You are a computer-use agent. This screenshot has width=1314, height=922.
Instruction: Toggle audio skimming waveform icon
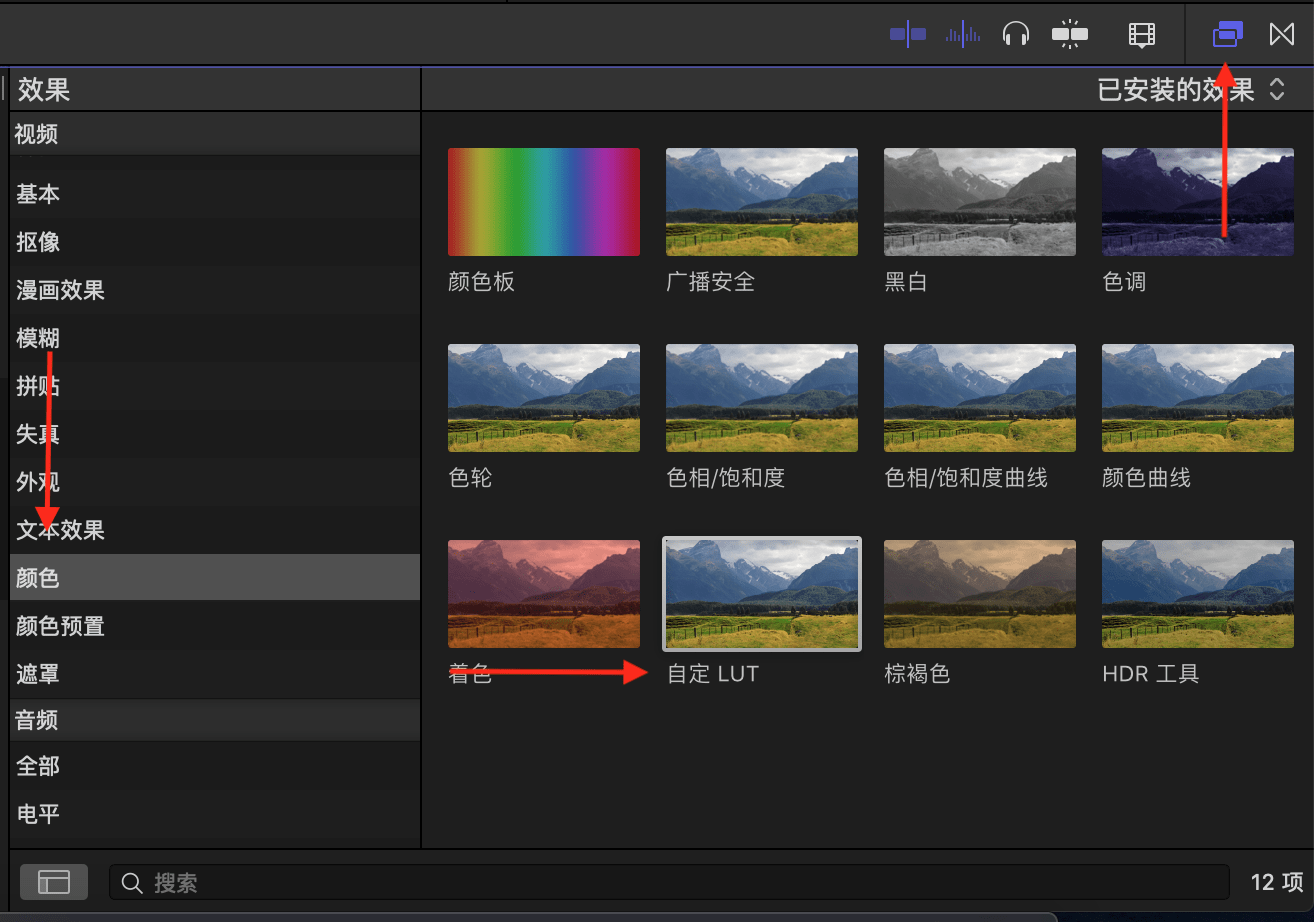pyautogui.click(x=963, y=35)
